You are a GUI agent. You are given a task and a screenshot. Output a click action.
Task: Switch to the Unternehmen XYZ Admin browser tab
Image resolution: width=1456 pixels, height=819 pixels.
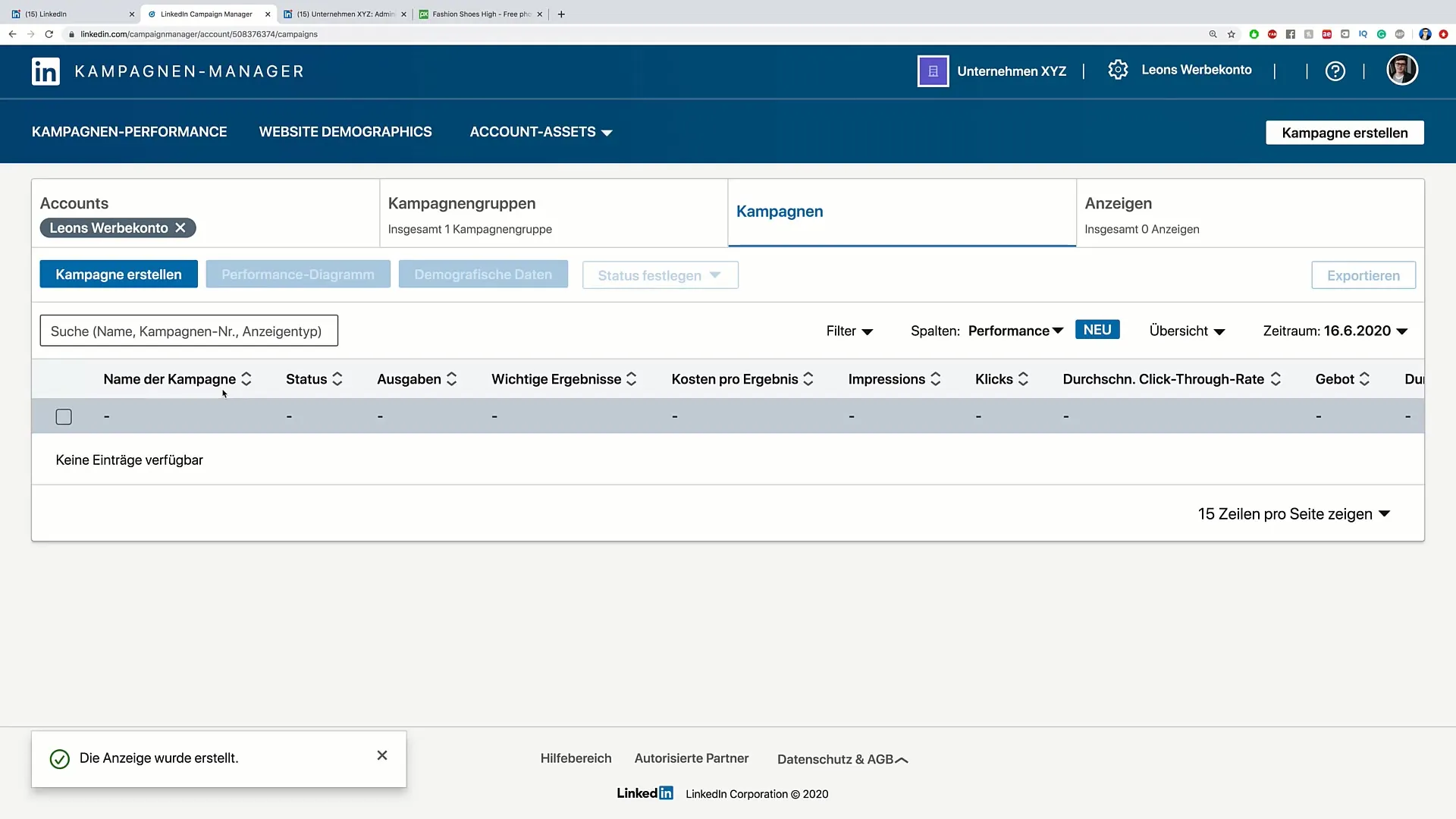coord(346,14)
